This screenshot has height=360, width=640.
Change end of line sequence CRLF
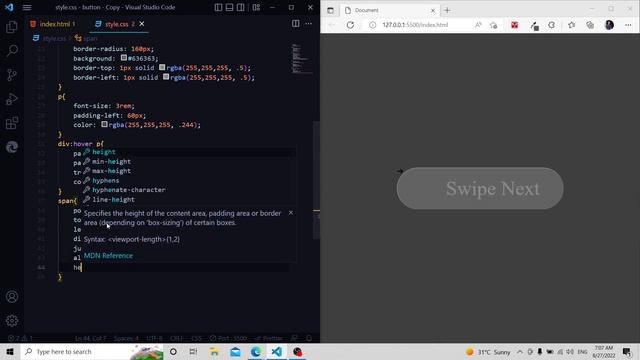click(x=176, y=338)
